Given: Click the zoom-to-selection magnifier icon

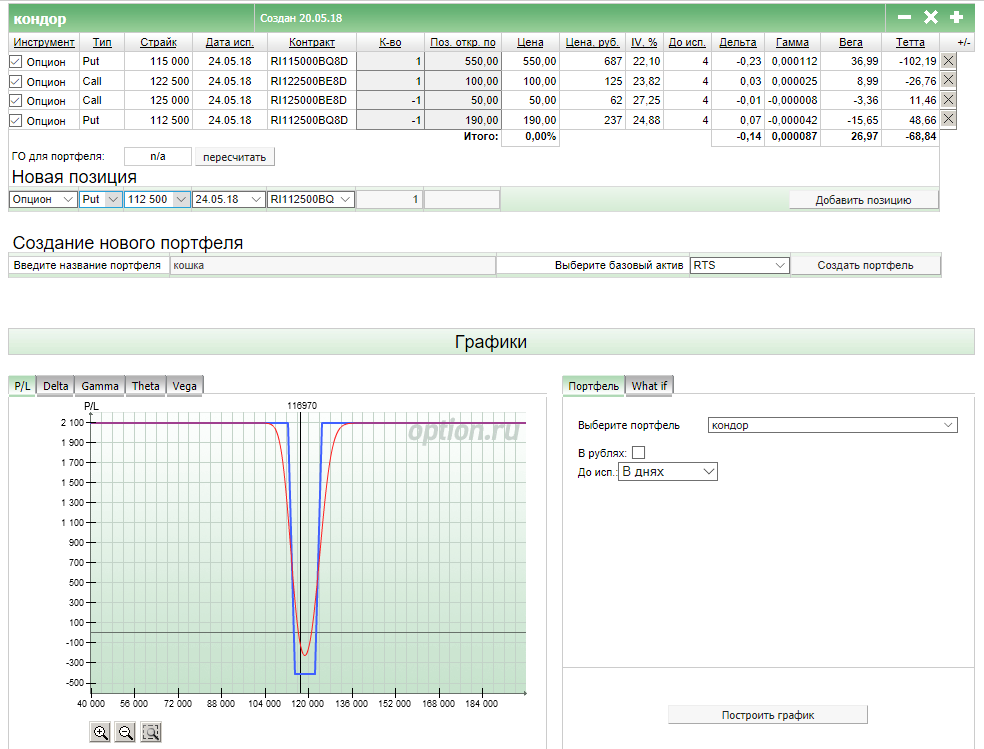Looking at the screenshot, I should click(x=151, y=732).
